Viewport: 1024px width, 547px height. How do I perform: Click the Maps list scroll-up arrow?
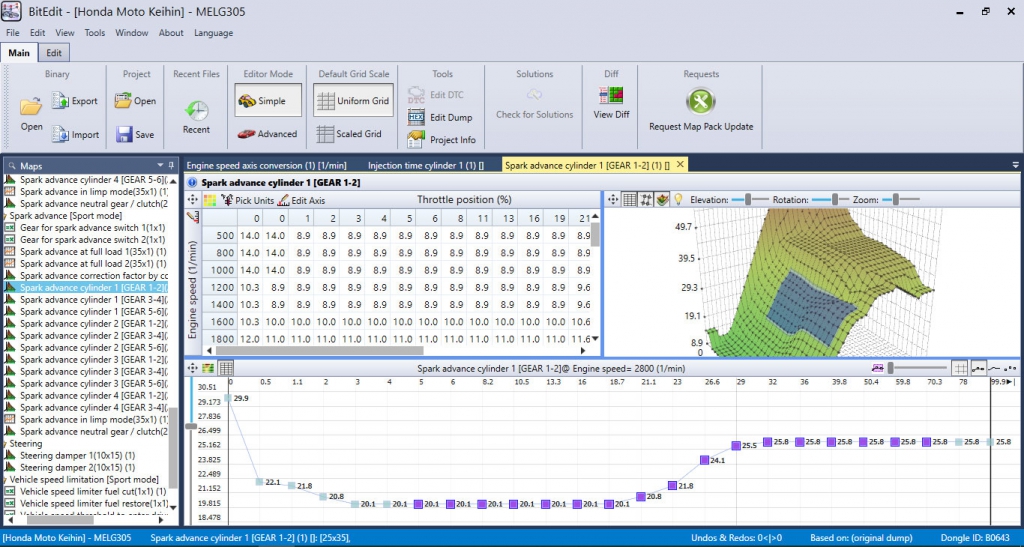(173, 181)
